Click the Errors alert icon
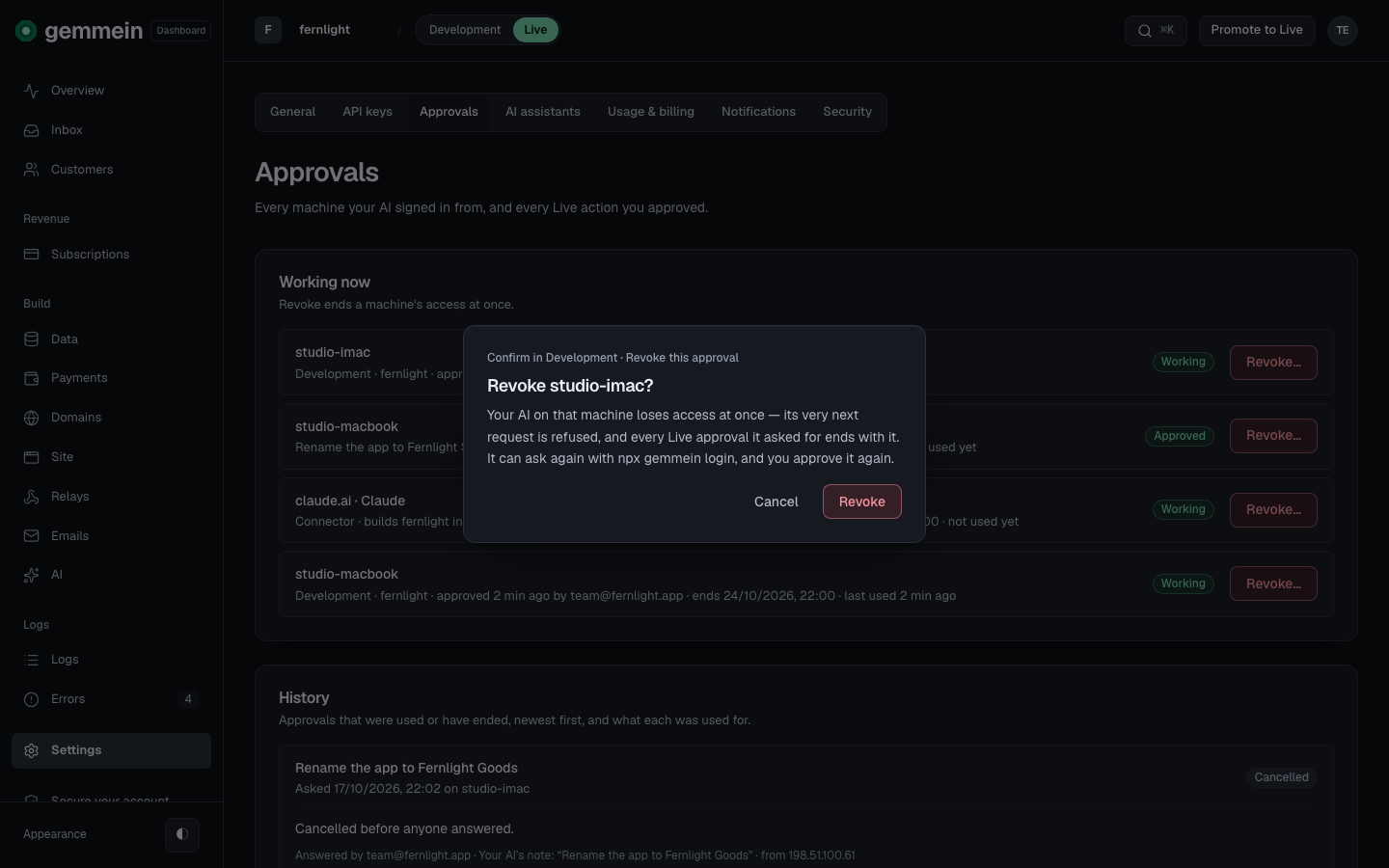Screen dimensions: 1389x868 [x=32, y=699]
